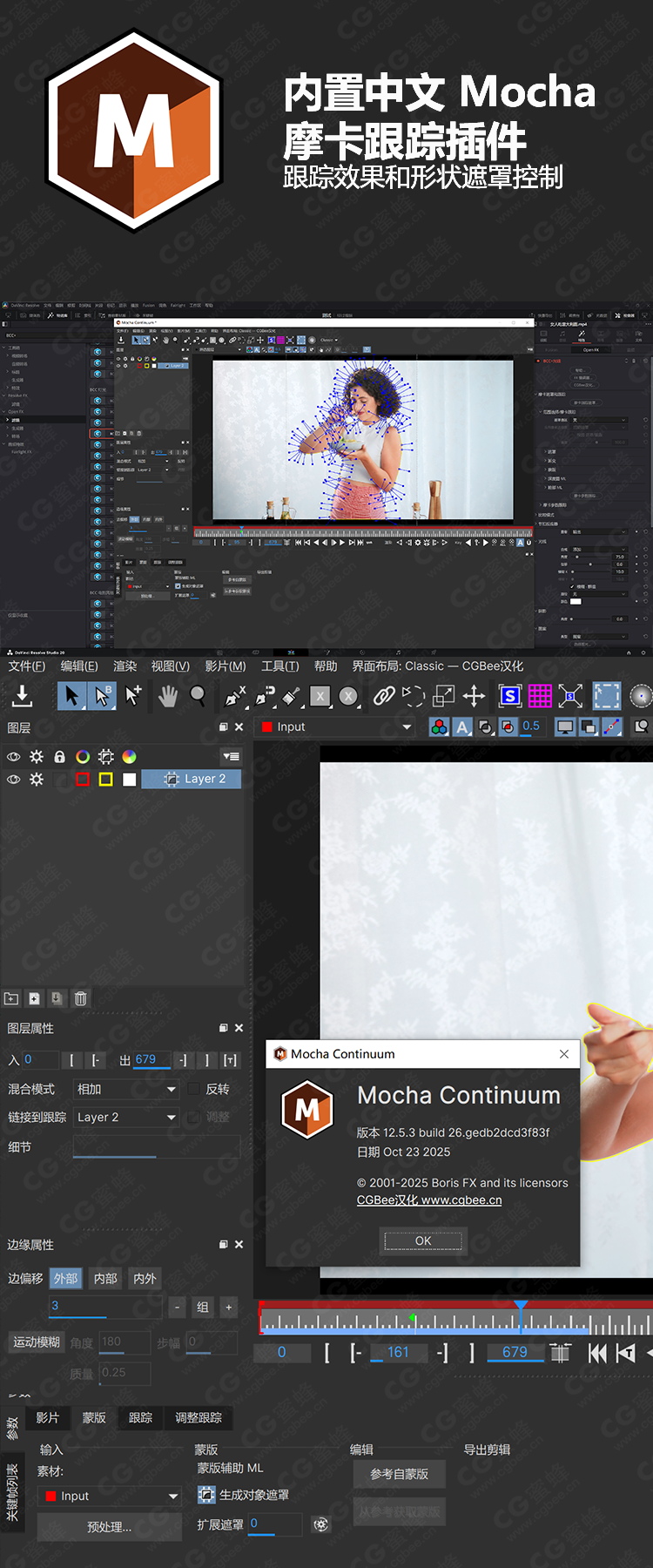Click the save/export download arrow icon

click(23, 695)
